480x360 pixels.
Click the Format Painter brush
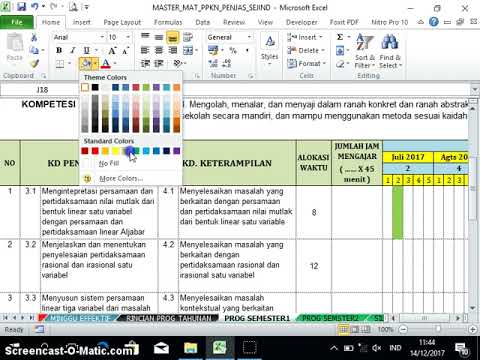[34, 63]
